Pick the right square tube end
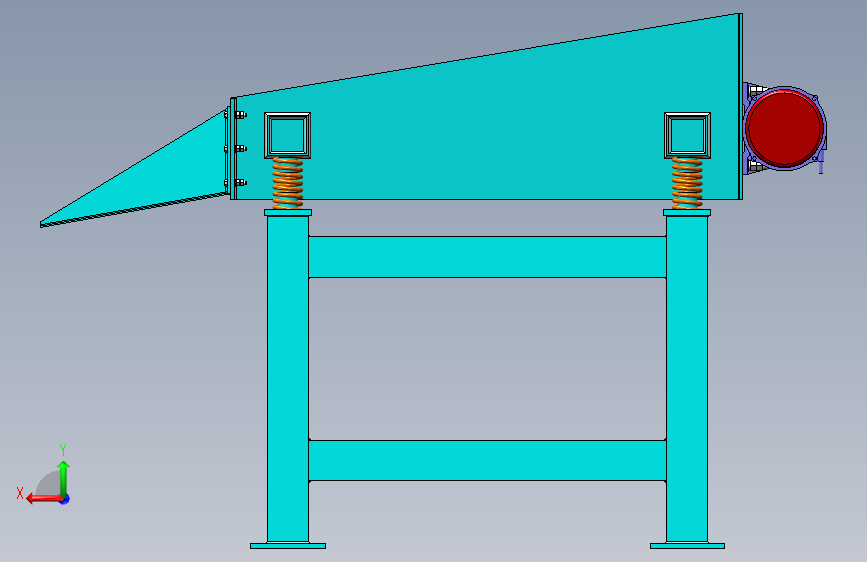867x562 pixels. (x=687, y=135)
